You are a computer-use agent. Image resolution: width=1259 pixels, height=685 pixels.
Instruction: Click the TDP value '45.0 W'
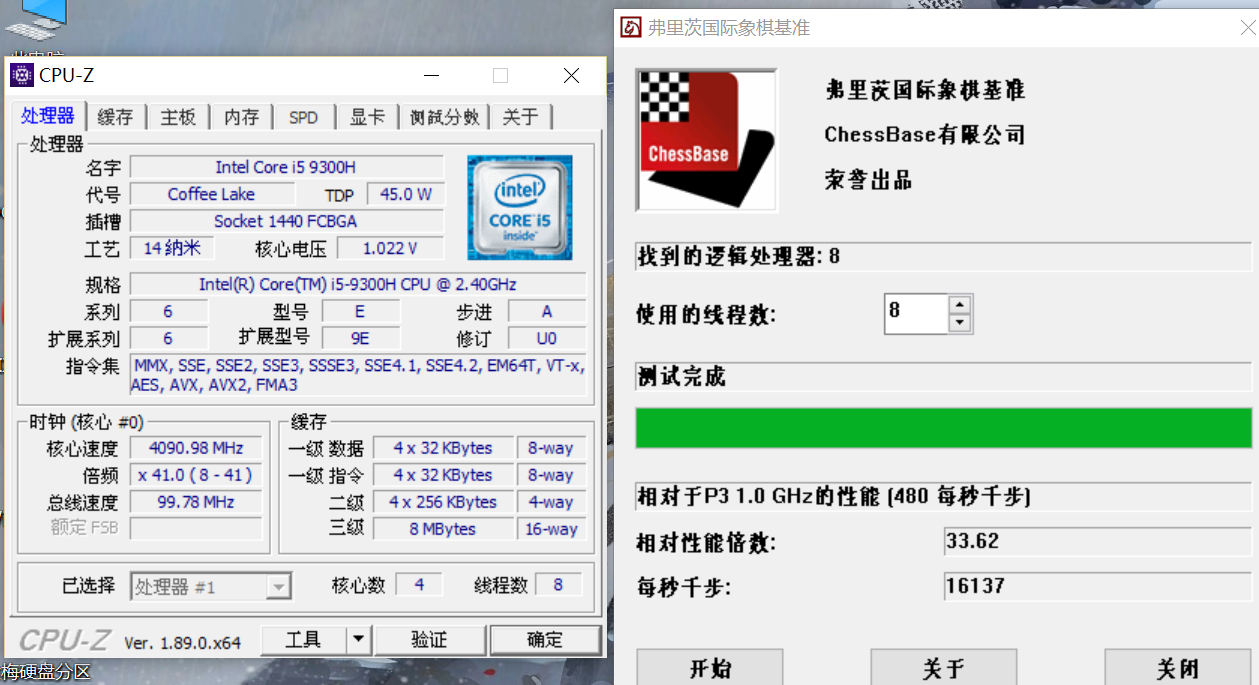[x=405, y=194]
